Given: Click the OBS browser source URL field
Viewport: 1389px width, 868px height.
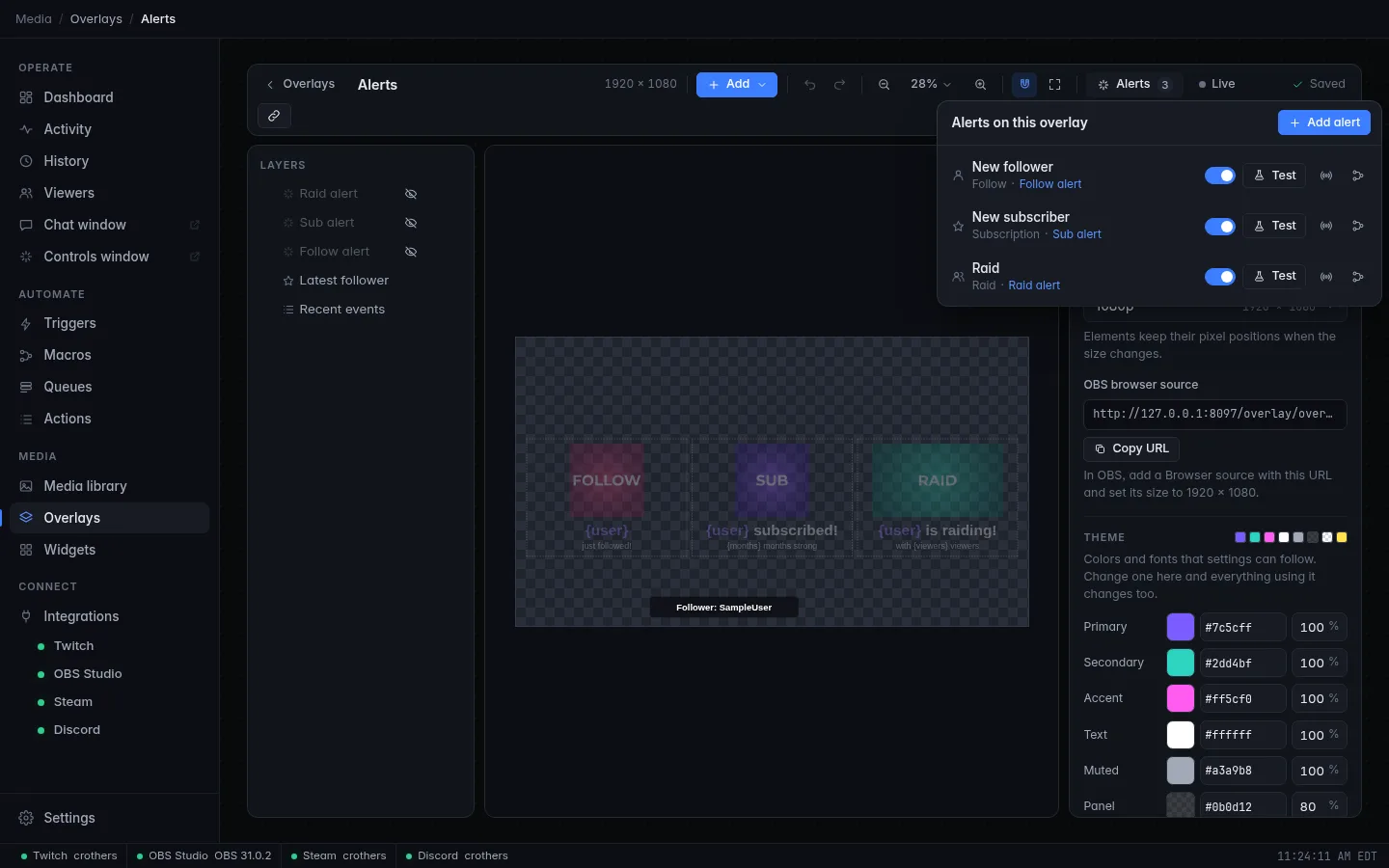Looking at the screenshot, I should [1214, 414].
